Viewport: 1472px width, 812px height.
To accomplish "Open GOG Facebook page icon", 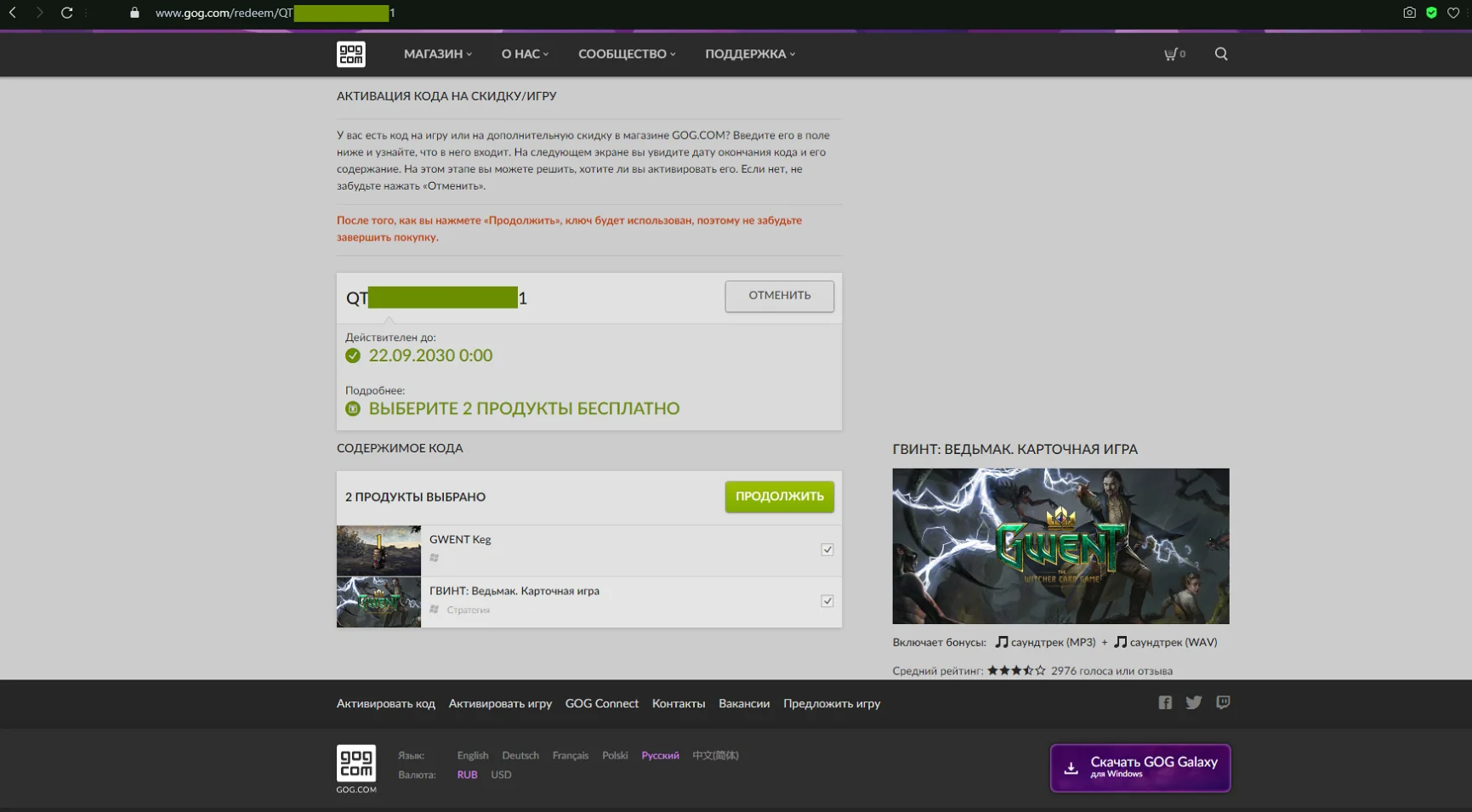I will point(1165,702).
